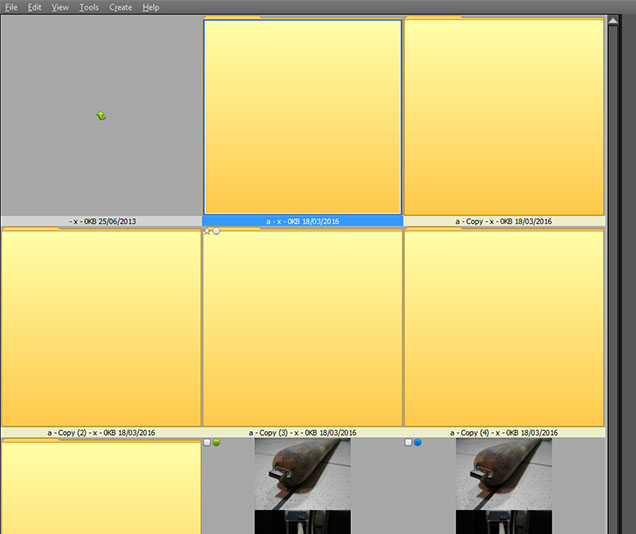Click the scrollbar up arrow
The width and height of the screenshot is (636, 534).
pyautogui.click(x=613, y=21)
